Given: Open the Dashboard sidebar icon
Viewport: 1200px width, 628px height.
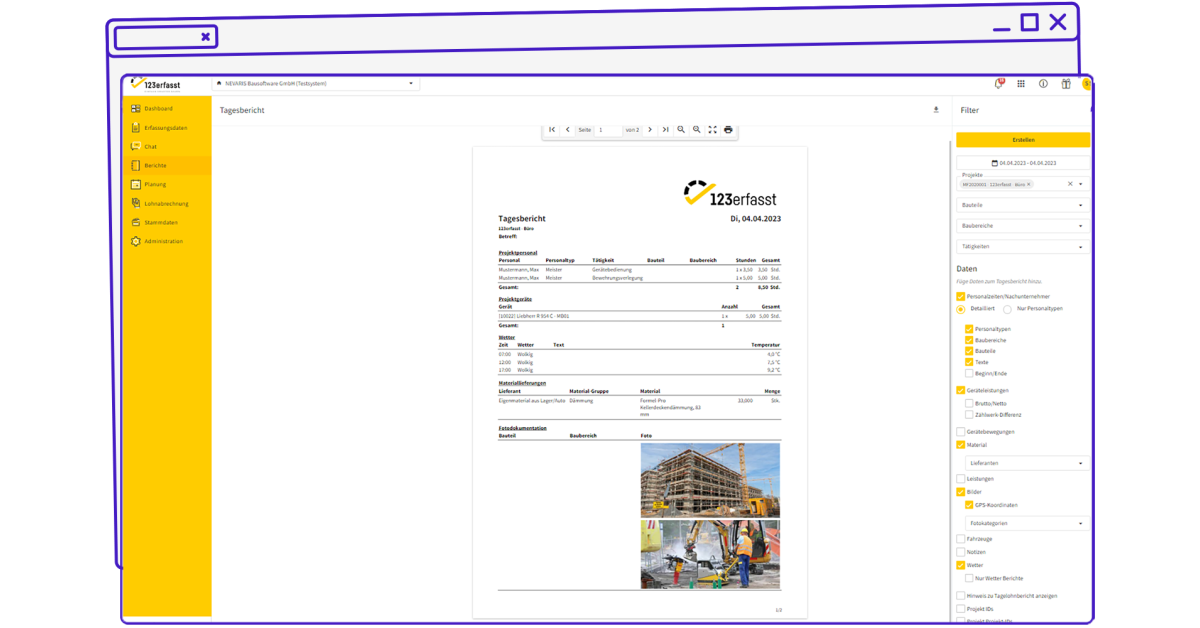Looking at the screenshot, I should point(136,108).
